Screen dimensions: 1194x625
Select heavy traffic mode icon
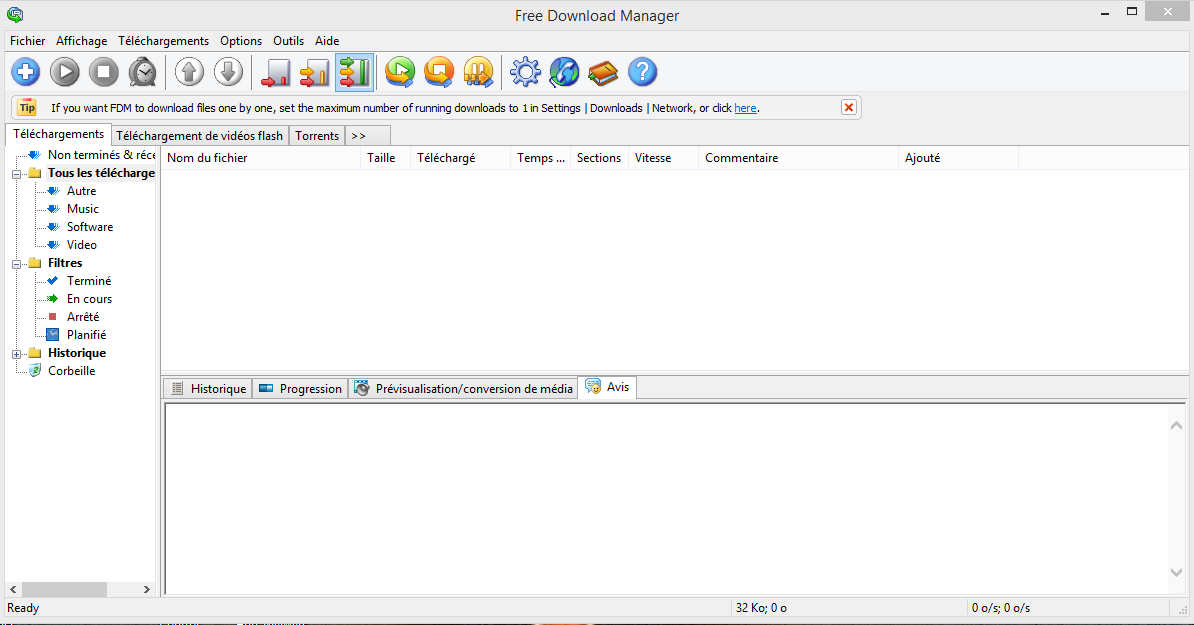[x=354, y=72]
